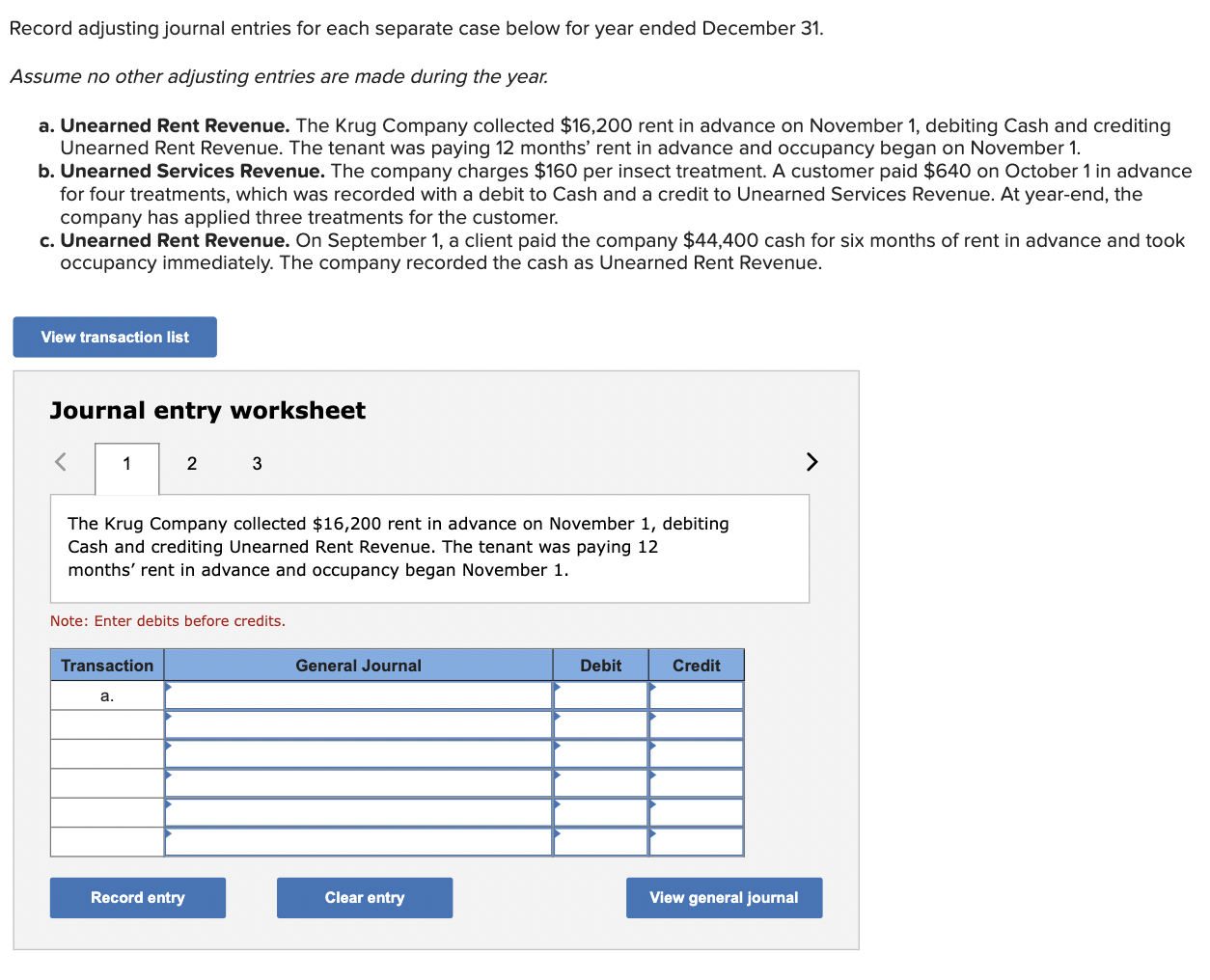Click the Debit field of transaction a
This screenshot has width=1210, height=980.
tap(600, 694)
